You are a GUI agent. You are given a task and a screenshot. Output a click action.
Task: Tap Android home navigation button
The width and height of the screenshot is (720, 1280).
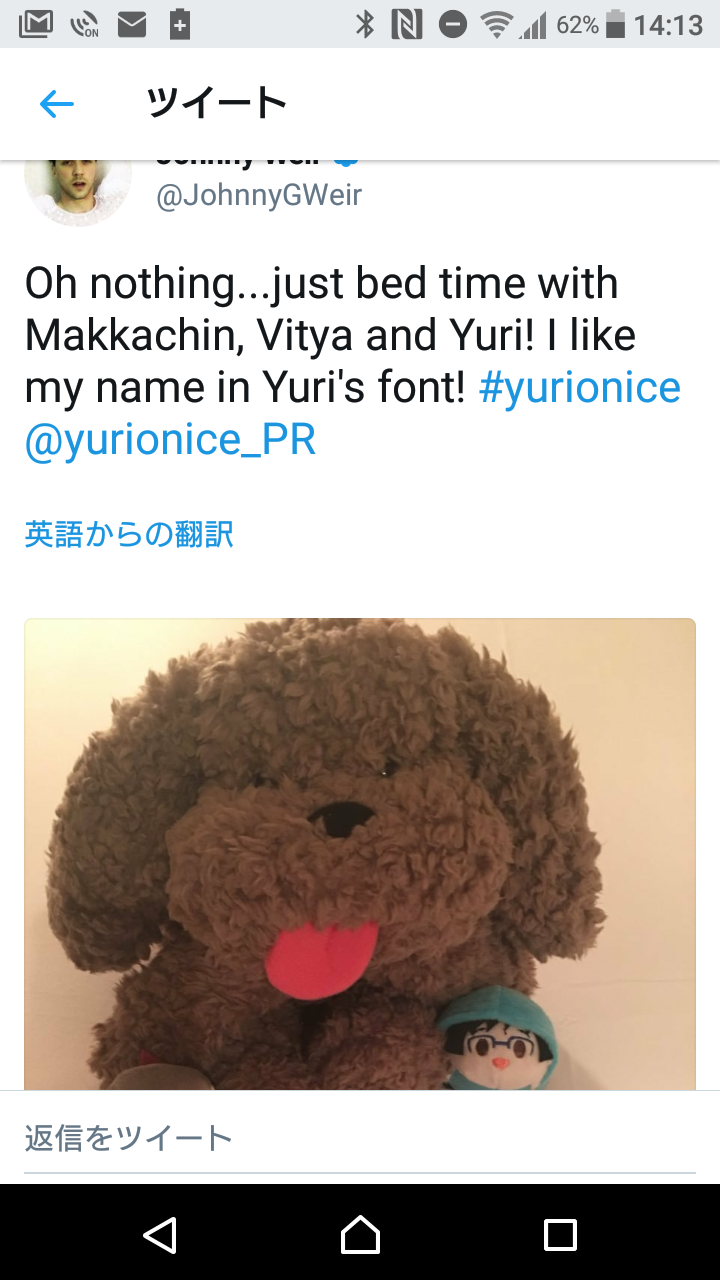tap(360, 1234)
